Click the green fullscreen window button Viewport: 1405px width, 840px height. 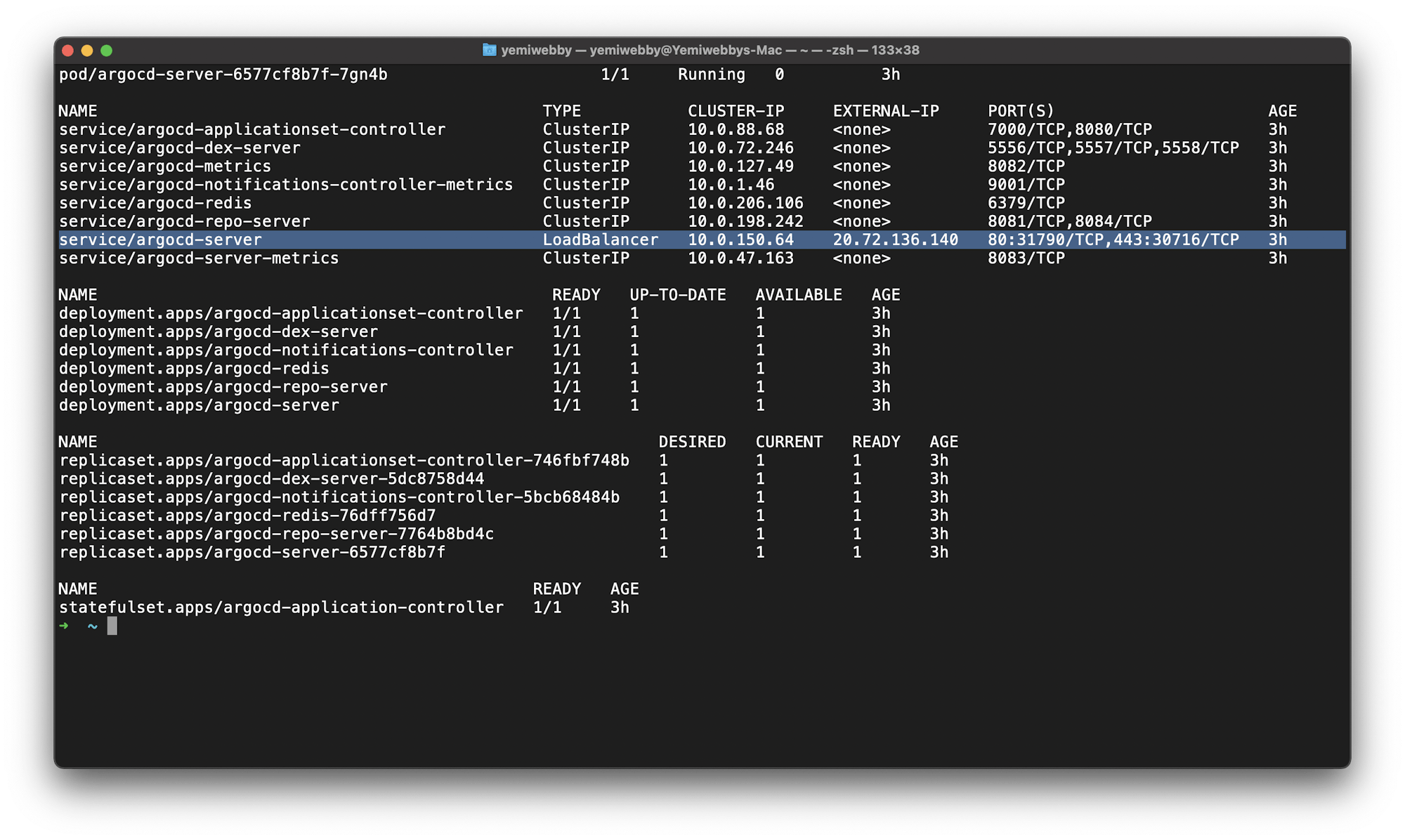[x=107, y=51]
